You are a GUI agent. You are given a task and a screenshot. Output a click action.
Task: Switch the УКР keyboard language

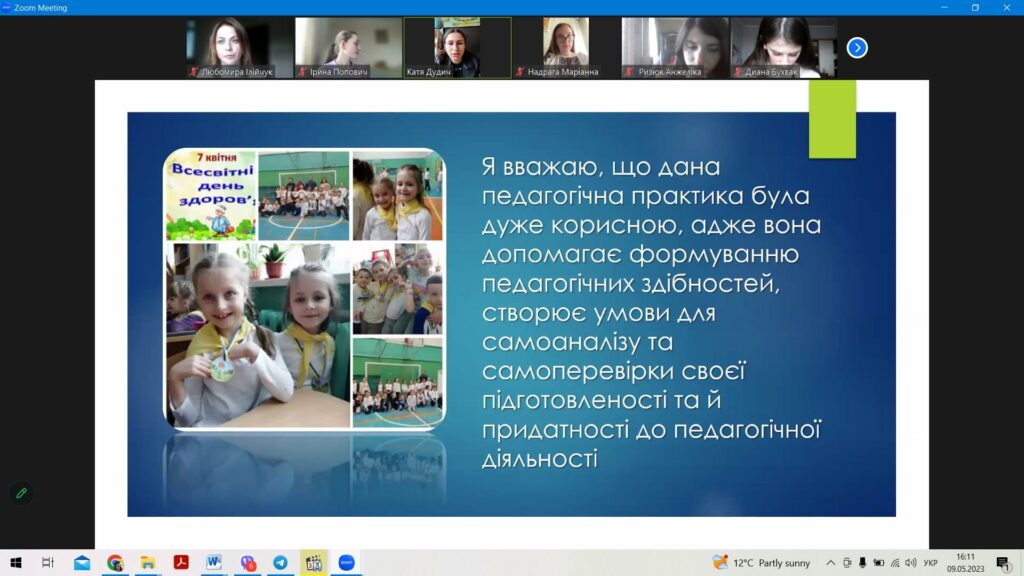(x=931, y=562)
